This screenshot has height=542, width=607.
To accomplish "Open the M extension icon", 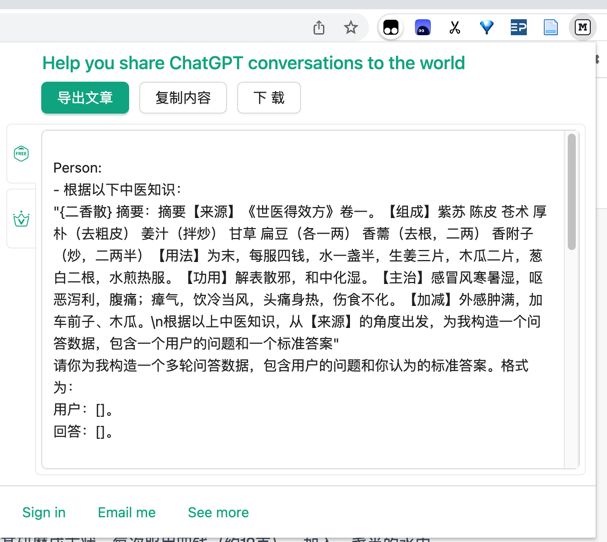I will 582,27.
